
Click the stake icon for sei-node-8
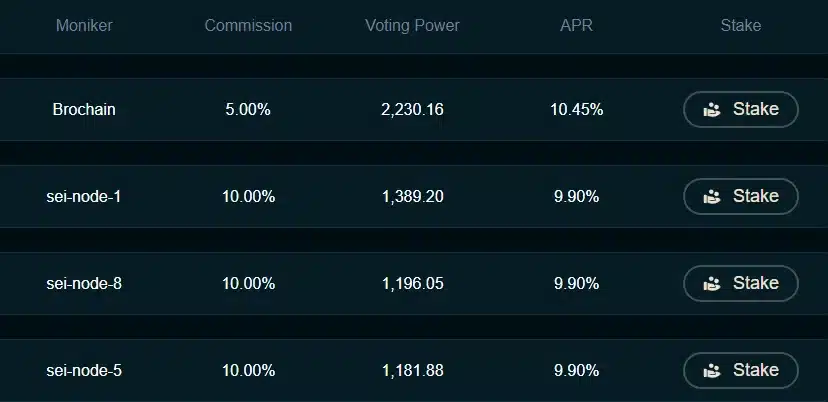(x=712, y=284)
